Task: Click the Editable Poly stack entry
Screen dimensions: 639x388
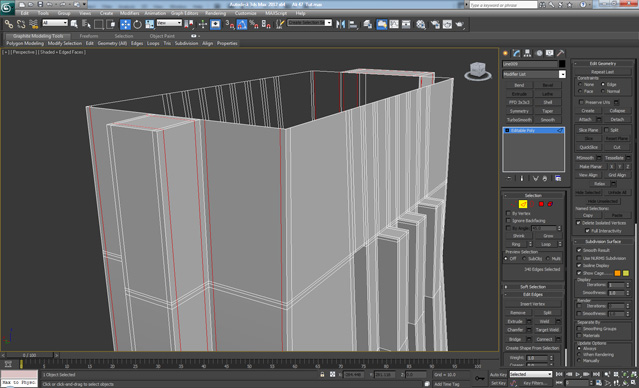Action: tap(533, 130)
